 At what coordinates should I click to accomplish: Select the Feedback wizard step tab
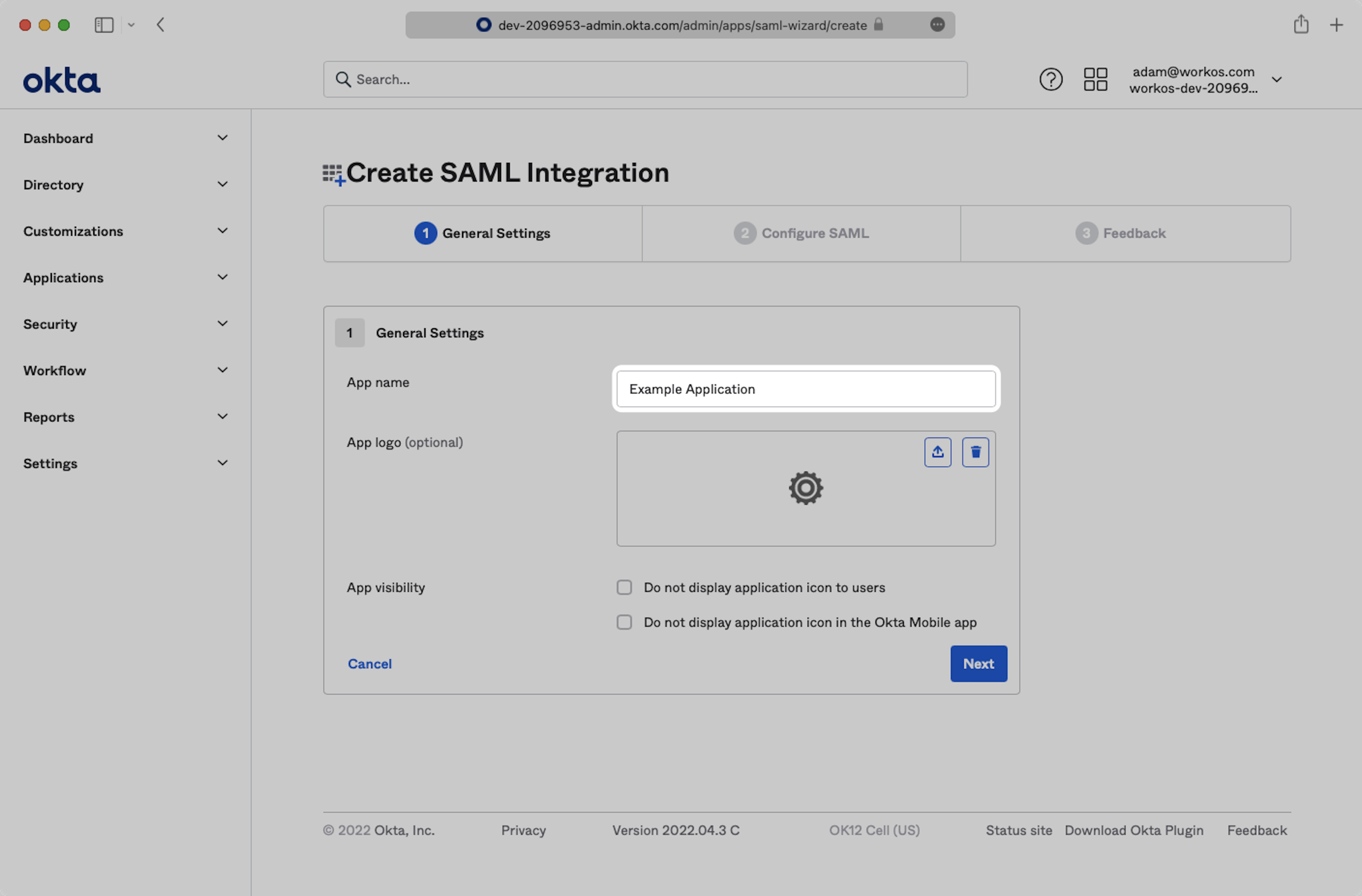1120,233
